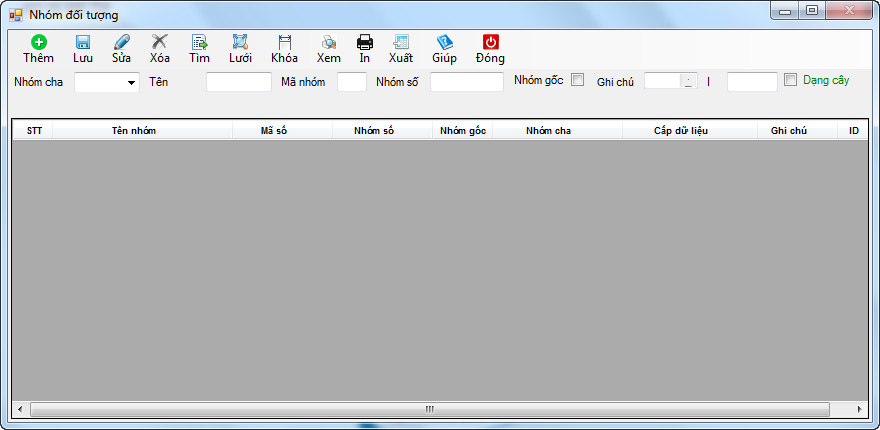This screenshot has height=430, width=880.
Task: Click the Mã số column header
Action: [x=282, y=131]
